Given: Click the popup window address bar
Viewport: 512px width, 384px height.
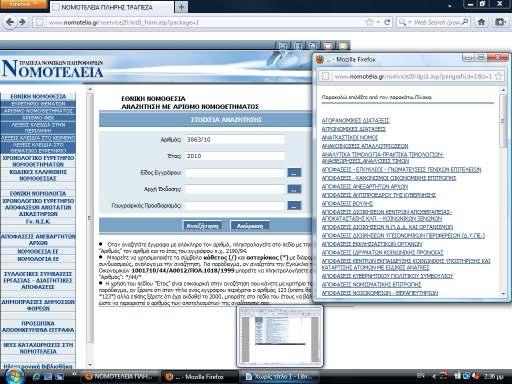Looking at the screenshot, I should coord(412,76).
